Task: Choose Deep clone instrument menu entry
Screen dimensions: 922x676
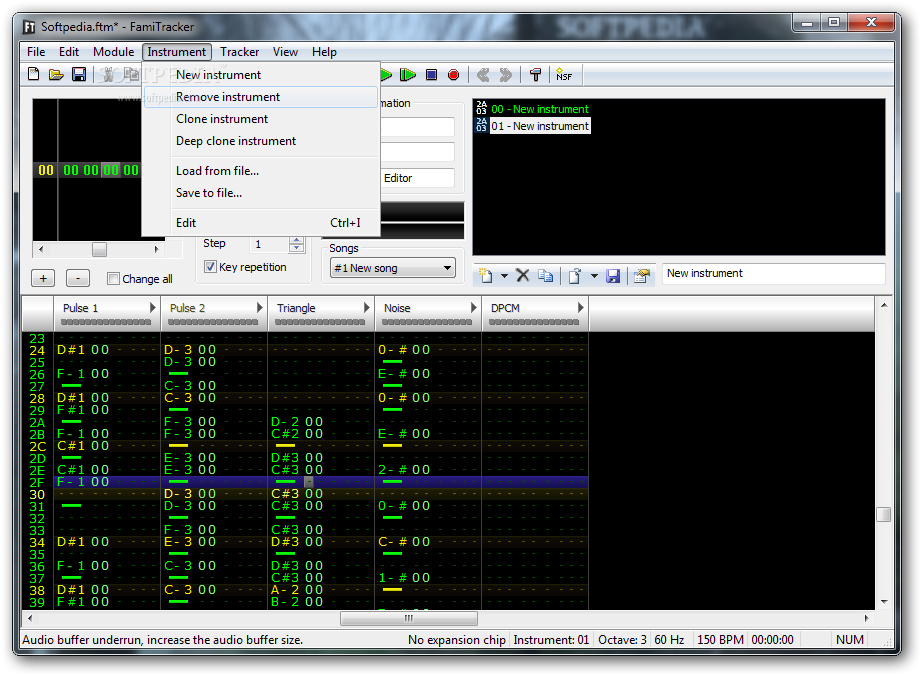Action: (x=261, y=141)
